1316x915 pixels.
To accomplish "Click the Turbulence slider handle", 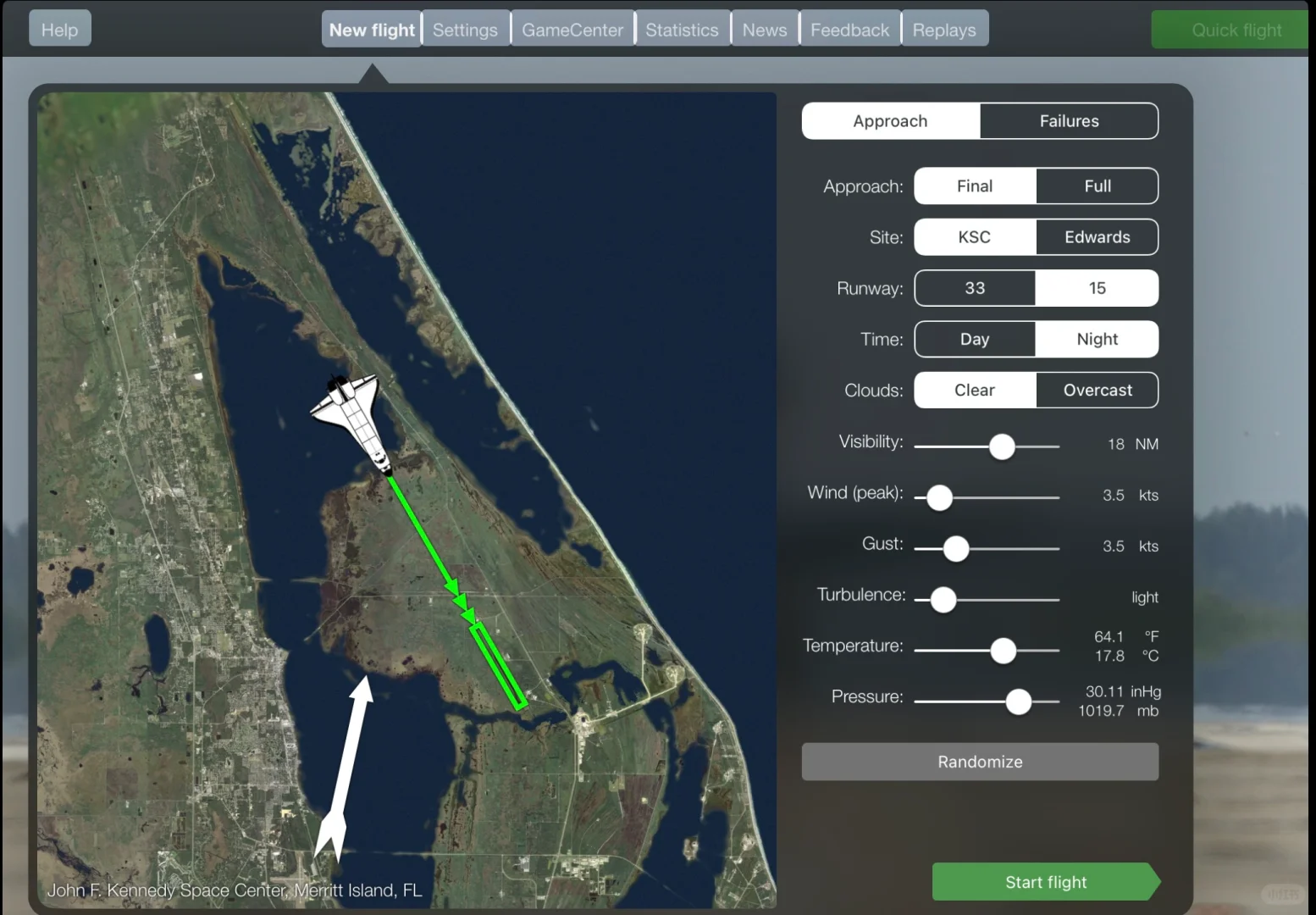I will tap(943, 600).
